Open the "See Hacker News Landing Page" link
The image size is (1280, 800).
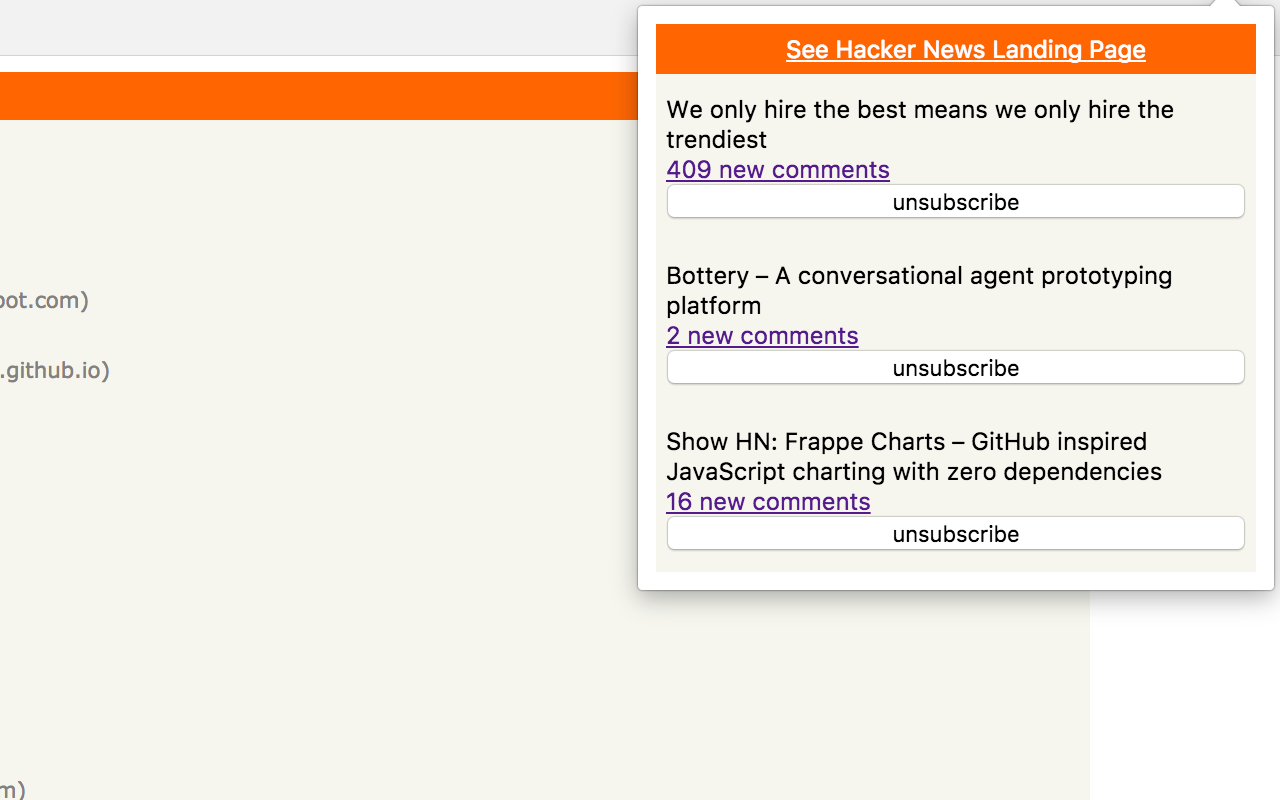965,49
